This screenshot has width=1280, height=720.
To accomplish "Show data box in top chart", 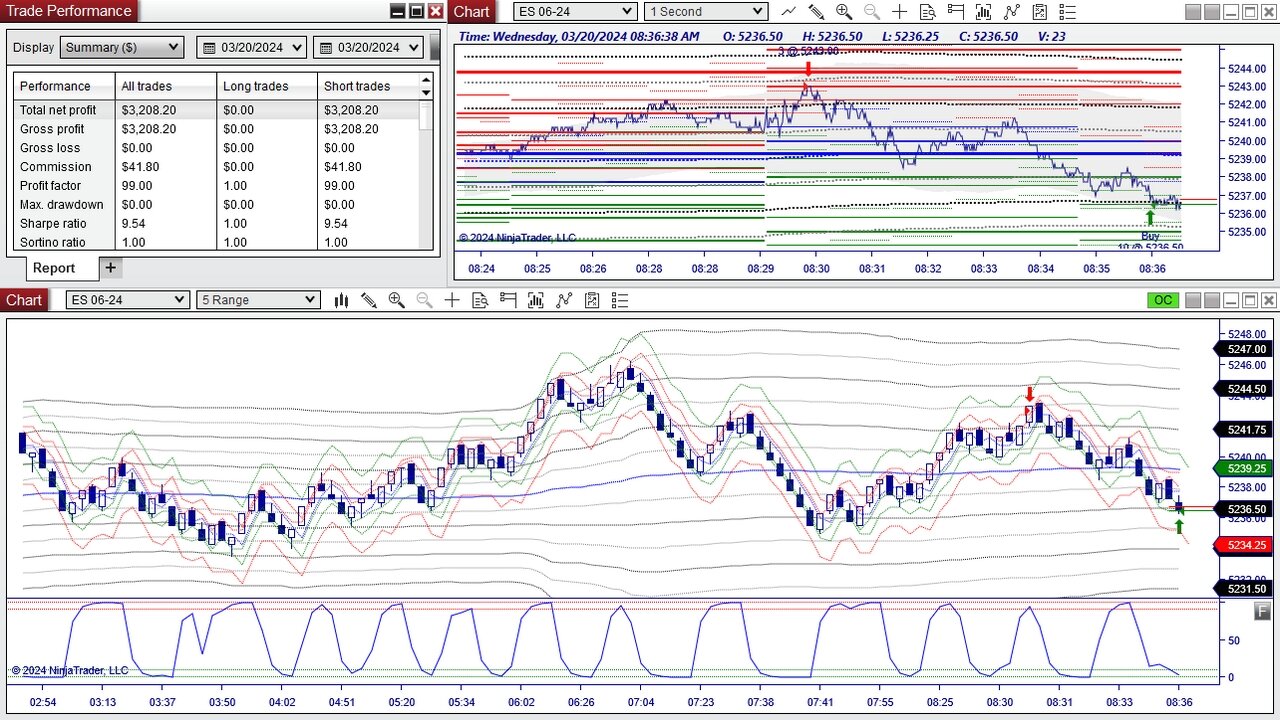I will 927,12.
